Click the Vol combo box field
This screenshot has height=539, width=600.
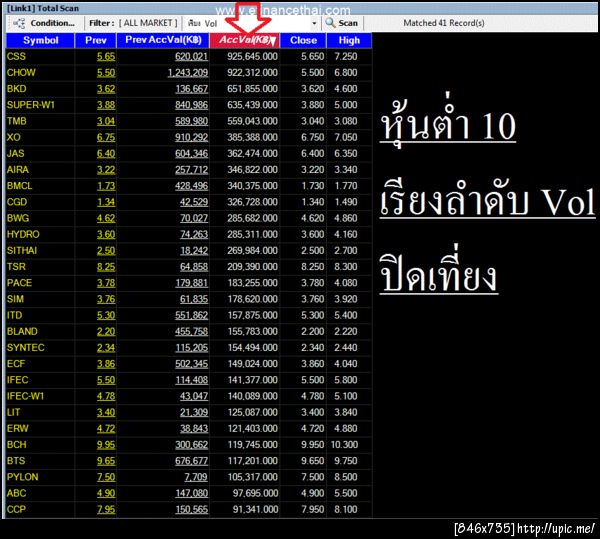(x=252, y=23)
